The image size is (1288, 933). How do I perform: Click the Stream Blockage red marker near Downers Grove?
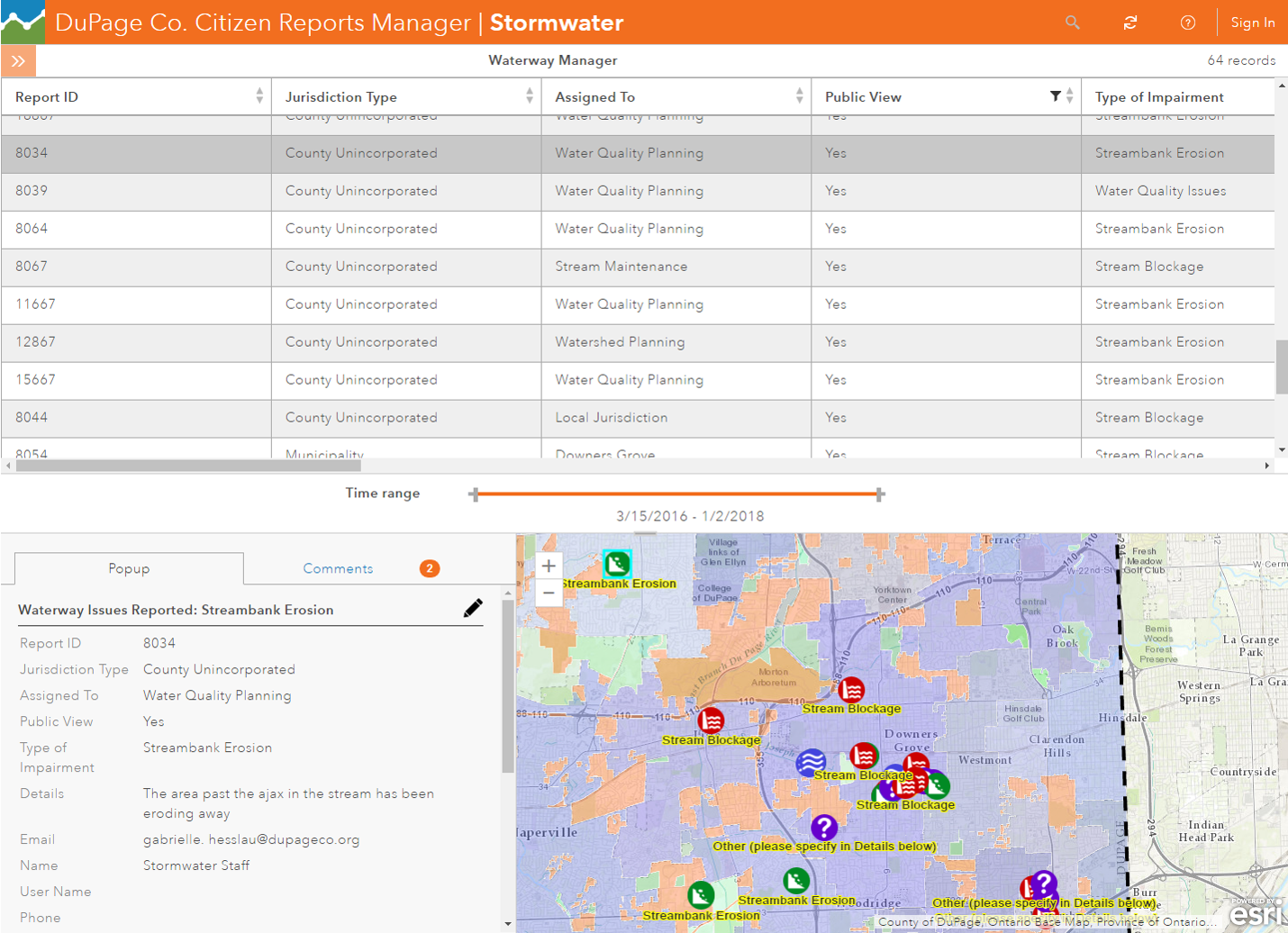tap(862, 756)
